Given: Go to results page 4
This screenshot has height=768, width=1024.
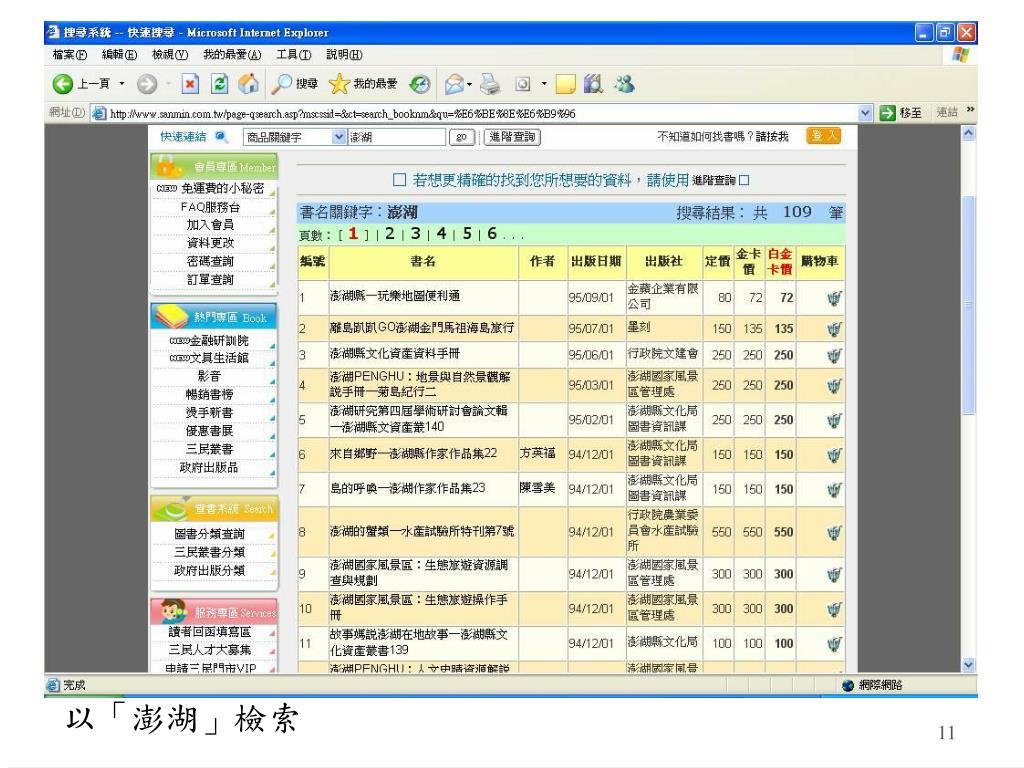Looking at the screenshot, I should tap(441, 234).
